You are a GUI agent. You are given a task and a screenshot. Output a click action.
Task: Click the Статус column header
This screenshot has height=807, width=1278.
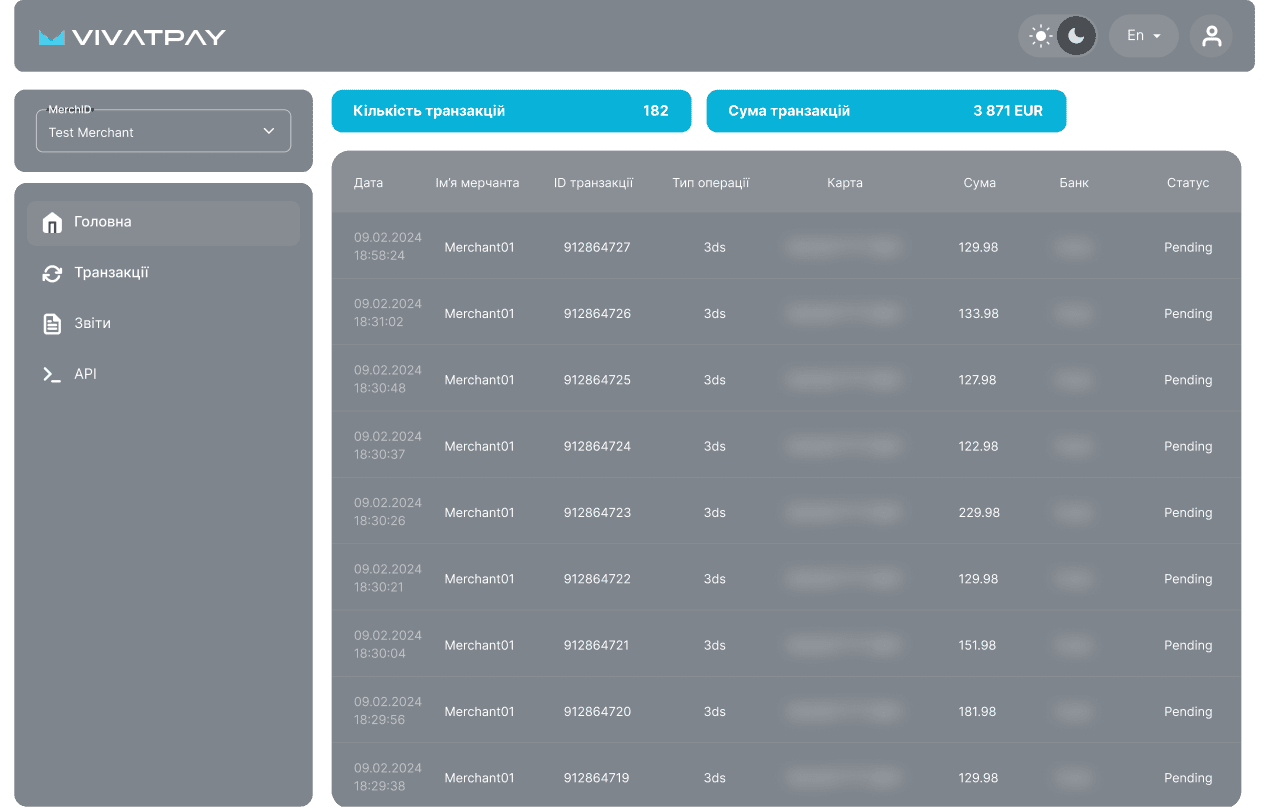point(1187,183)
